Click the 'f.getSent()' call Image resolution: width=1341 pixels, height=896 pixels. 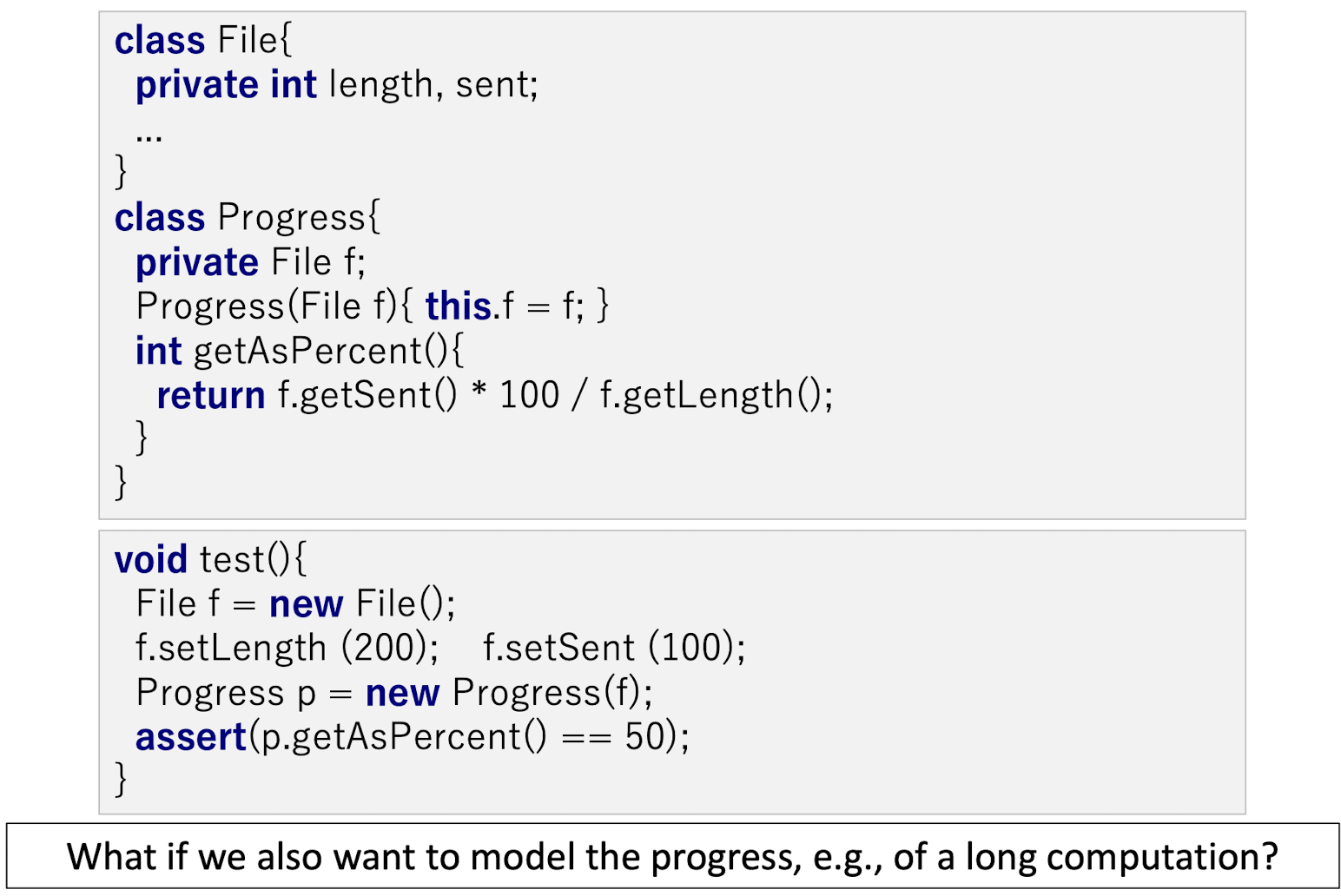[367, 396]
